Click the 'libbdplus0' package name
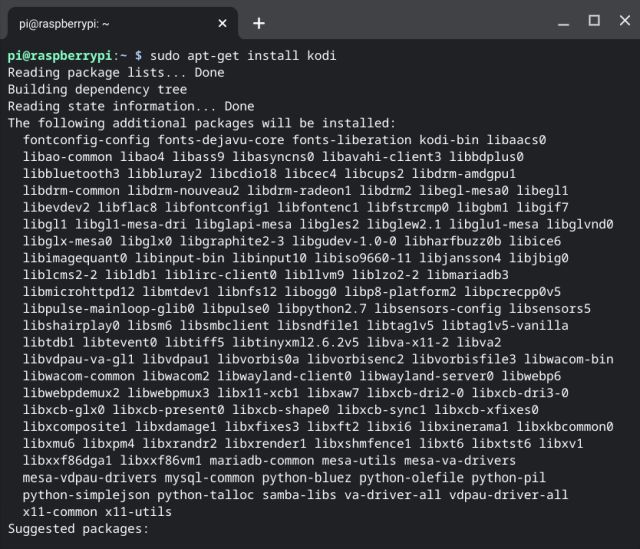The width and height of the screenshot is (640, 549). (486, 157)
